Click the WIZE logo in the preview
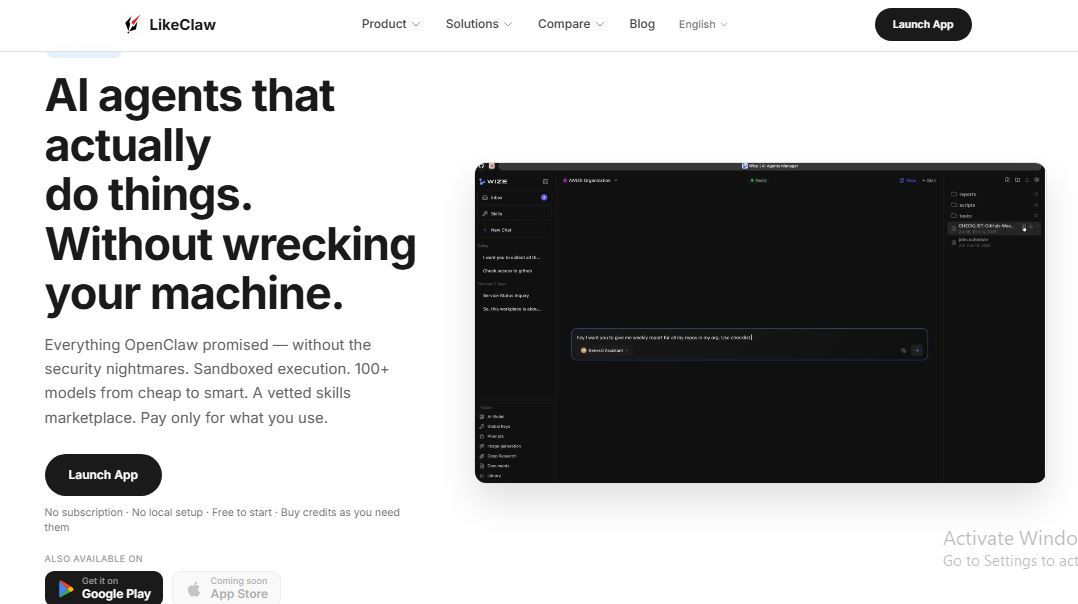1078x604 pixels. [x=493, y=181]
